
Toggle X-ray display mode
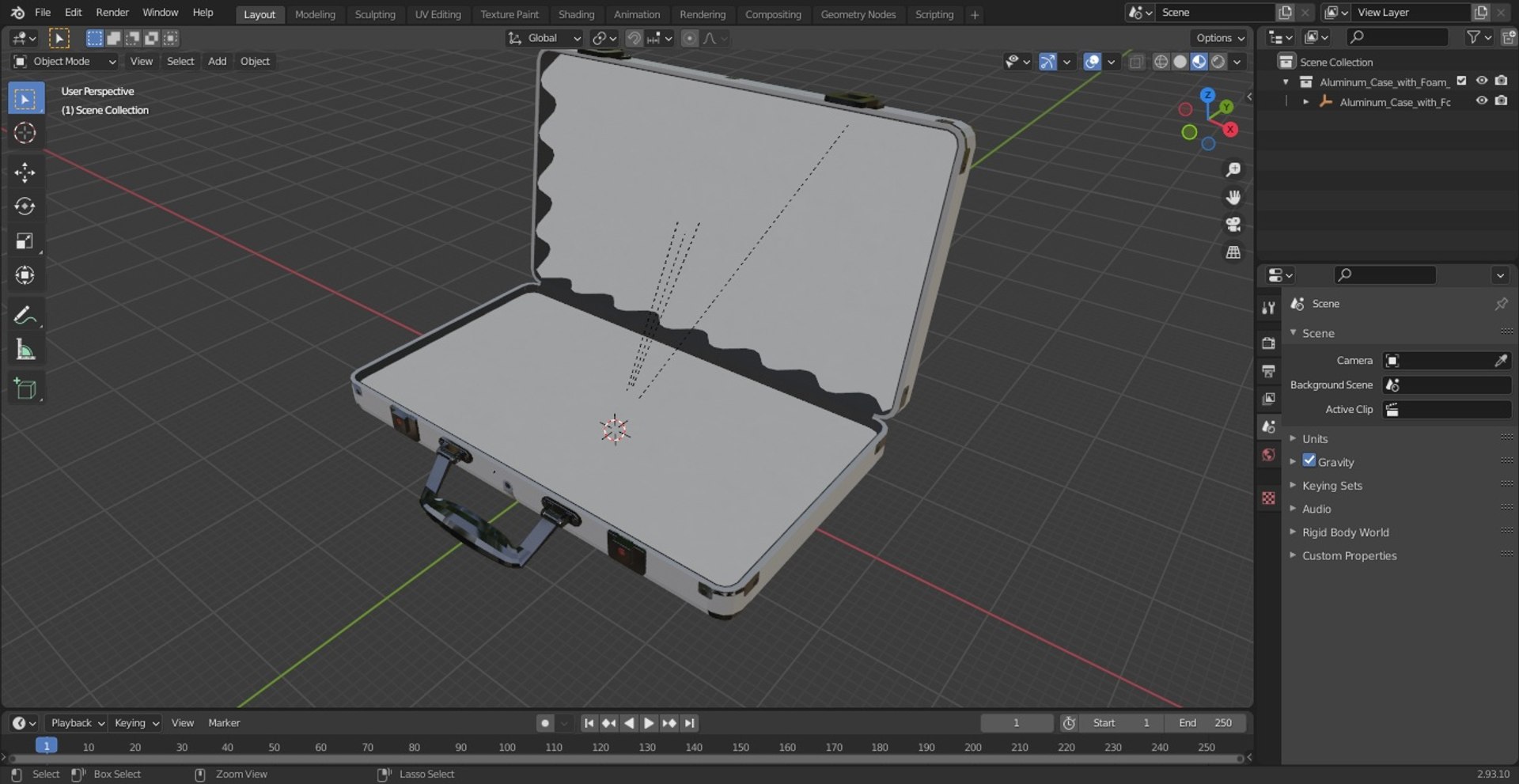click(1136, 62)
